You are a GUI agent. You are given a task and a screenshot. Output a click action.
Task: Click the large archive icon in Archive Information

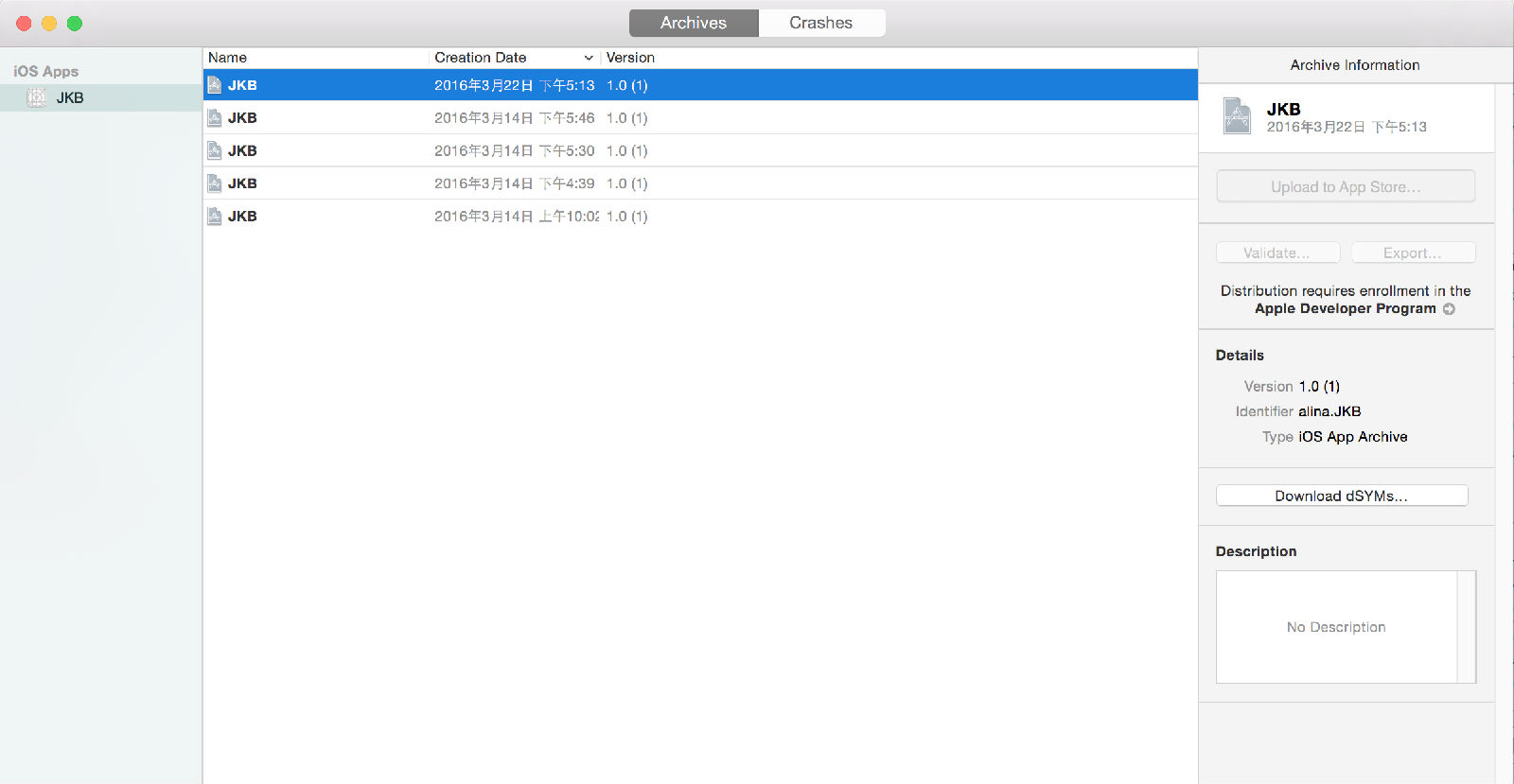(x=1237, y=116)
